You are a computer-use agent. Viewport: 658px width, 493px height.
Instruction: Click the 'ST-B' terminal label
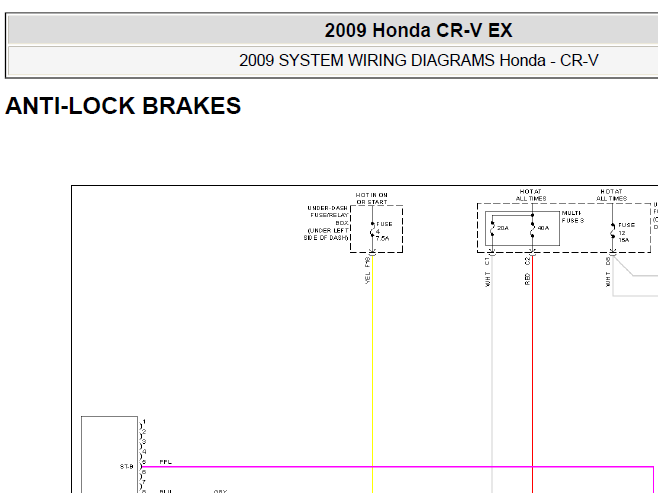(x=126, y=467)
